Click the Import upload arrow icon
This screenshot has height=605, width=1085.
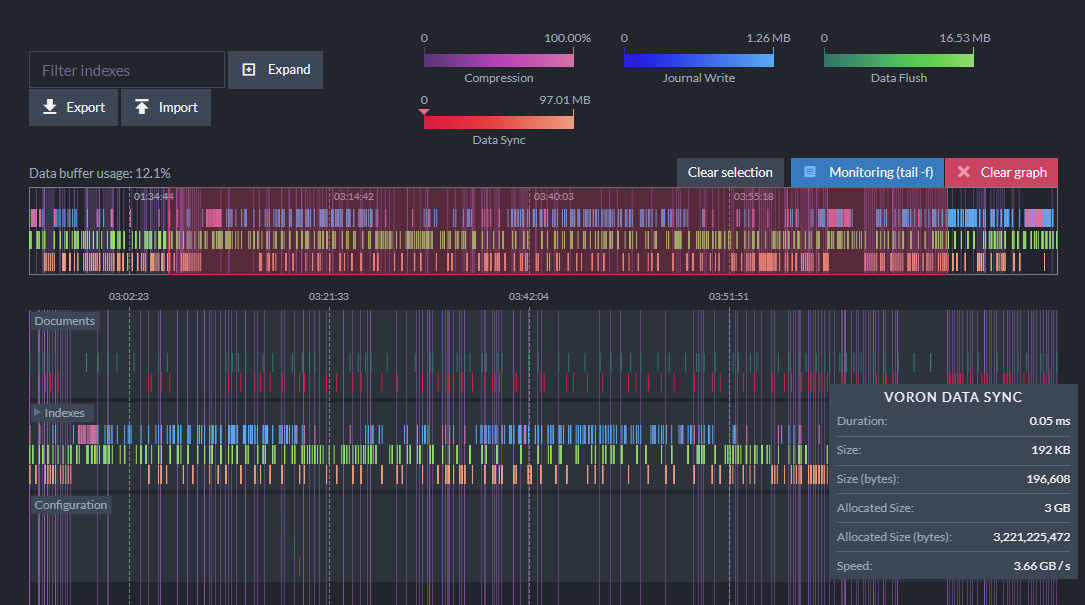tap(142, 107)
